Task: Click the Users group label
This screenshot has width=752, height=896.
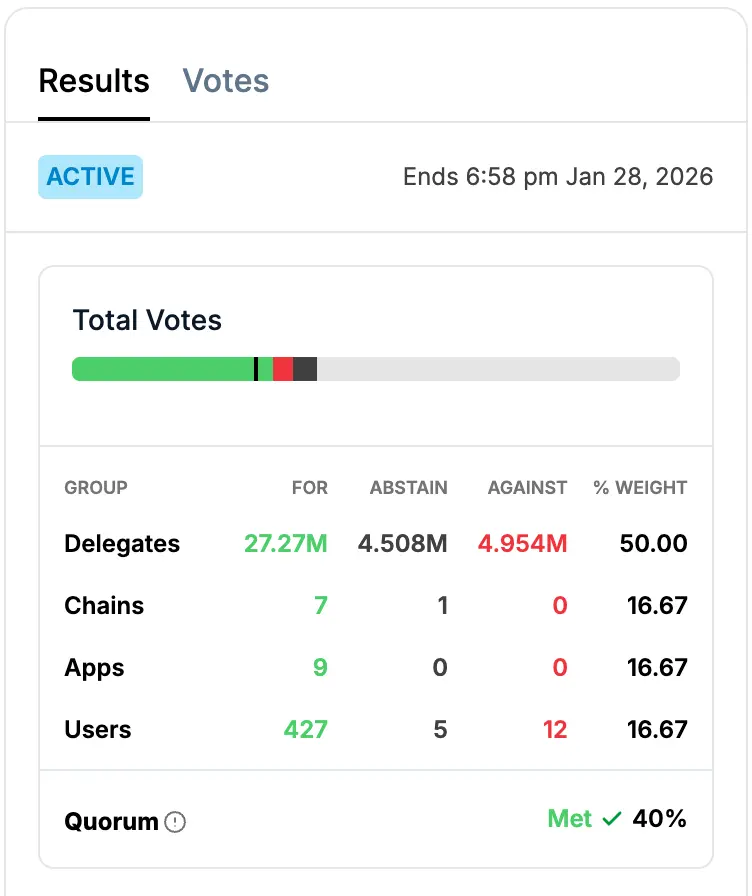Action: [97, 730]
